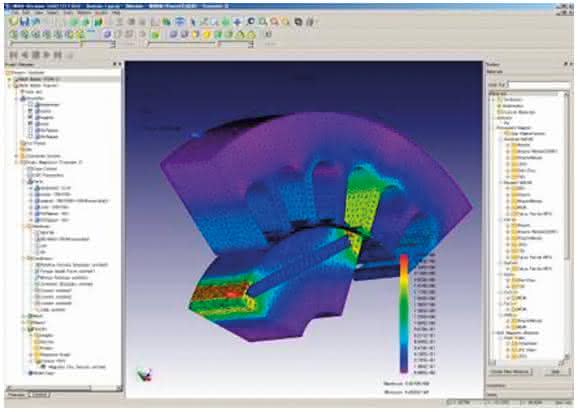Click the yellow light bulb toolbar icon

[x=206, y=35]
